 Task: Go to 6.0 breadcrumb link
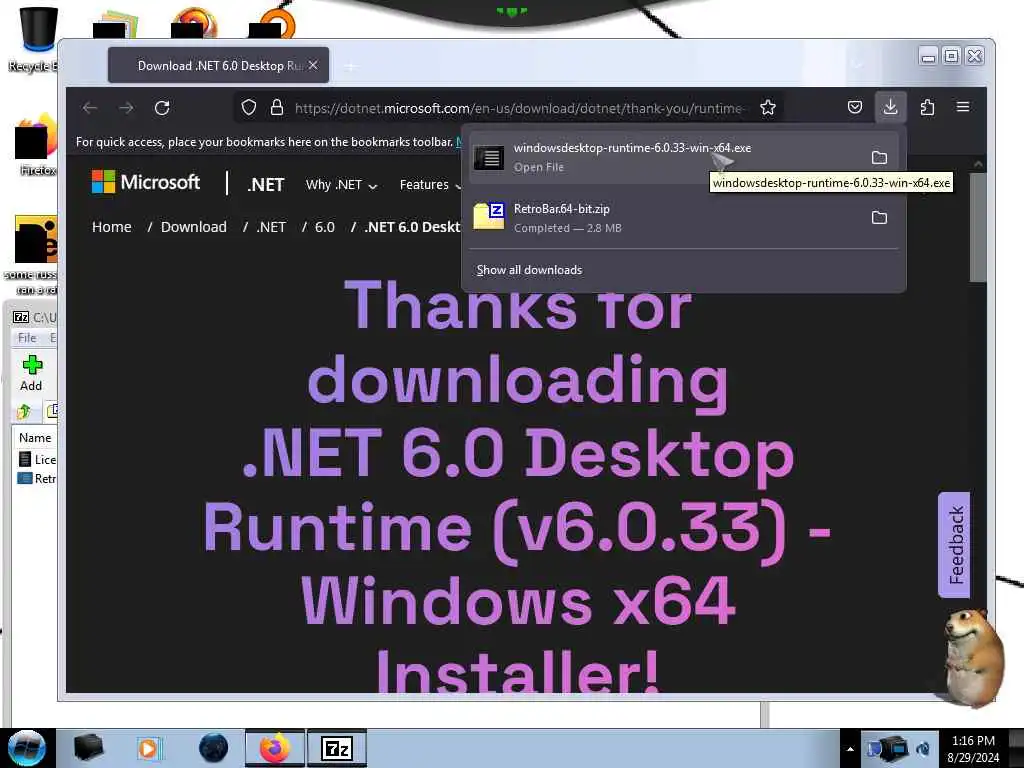pos(325,227)
